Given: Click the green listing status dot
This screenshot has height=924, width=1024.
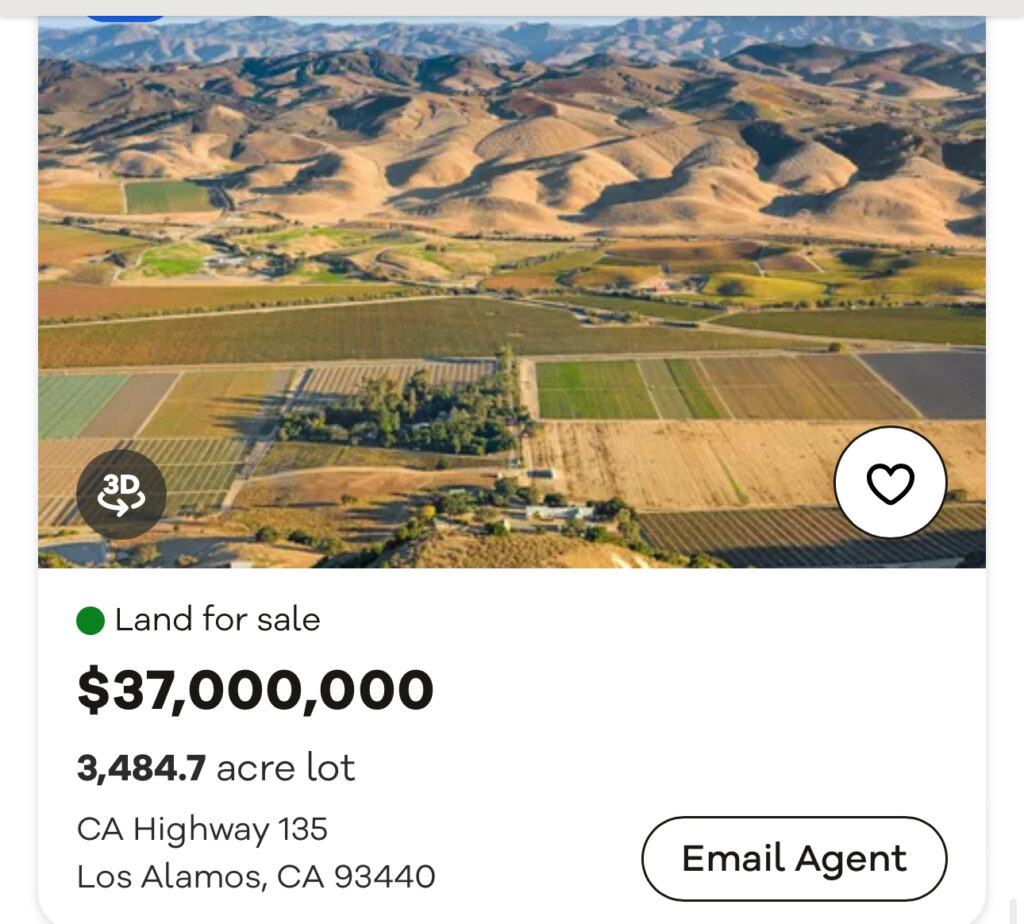Looking at the screenshot, I should [x=91, y=621].
